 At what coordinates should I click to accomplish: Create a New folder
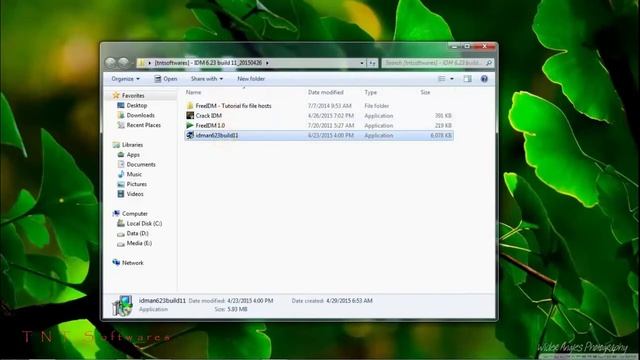pyautogui.click(x=251, y=79)
